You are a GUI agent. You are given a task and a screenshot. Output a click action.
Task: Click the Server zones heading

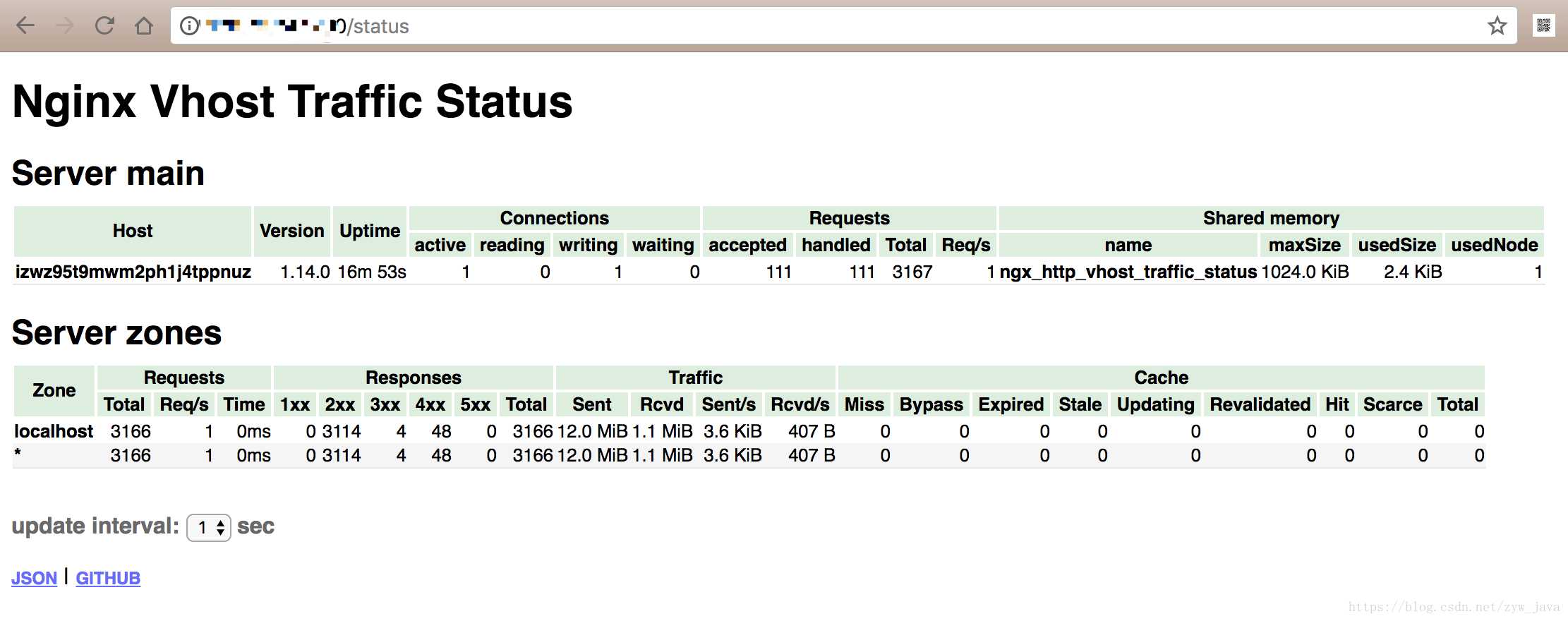[x=117, y=332]
